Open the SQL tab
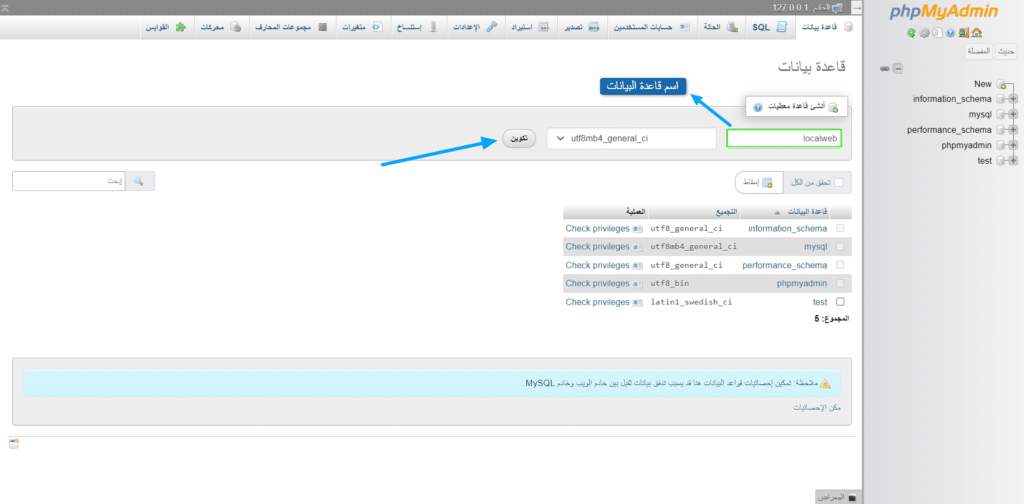The image size is (1024, 504). point(771,27)
